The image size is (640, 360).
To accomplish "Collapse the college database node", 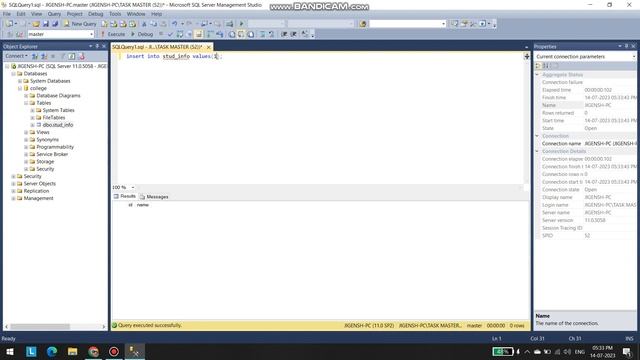I will [x=20, y=89].
